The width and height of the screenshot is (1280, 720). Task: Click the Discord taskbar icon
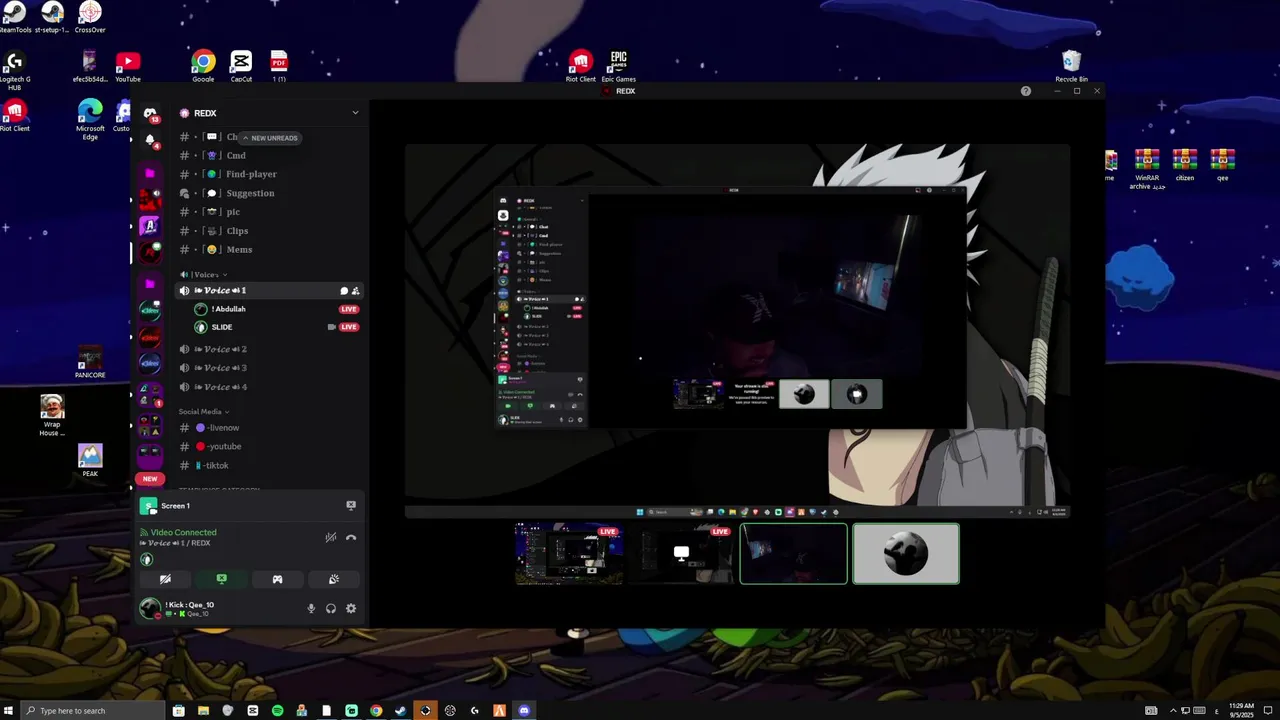point(524,711)
